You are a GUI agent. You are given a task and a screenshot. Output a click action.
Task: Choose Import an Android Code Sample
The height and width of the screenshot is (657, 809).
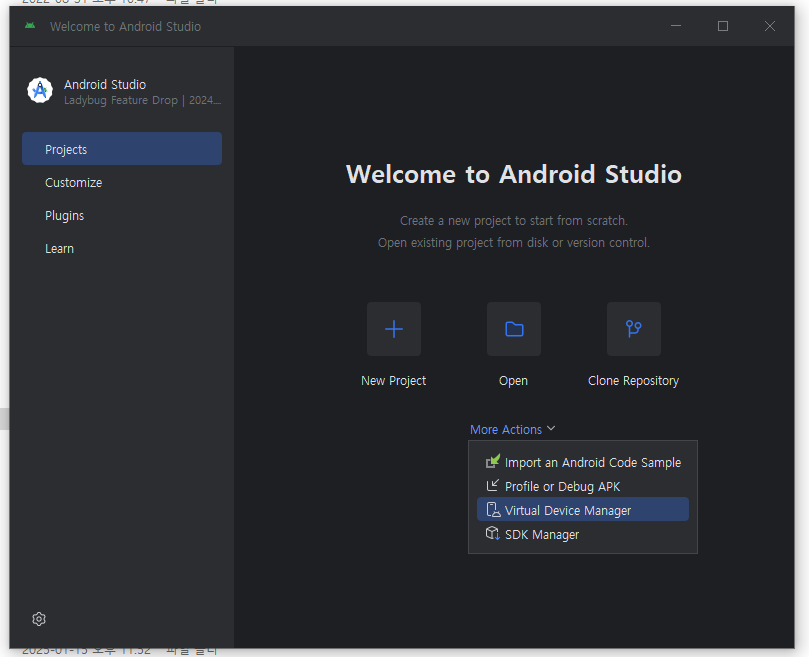click(x=583, y=462)
